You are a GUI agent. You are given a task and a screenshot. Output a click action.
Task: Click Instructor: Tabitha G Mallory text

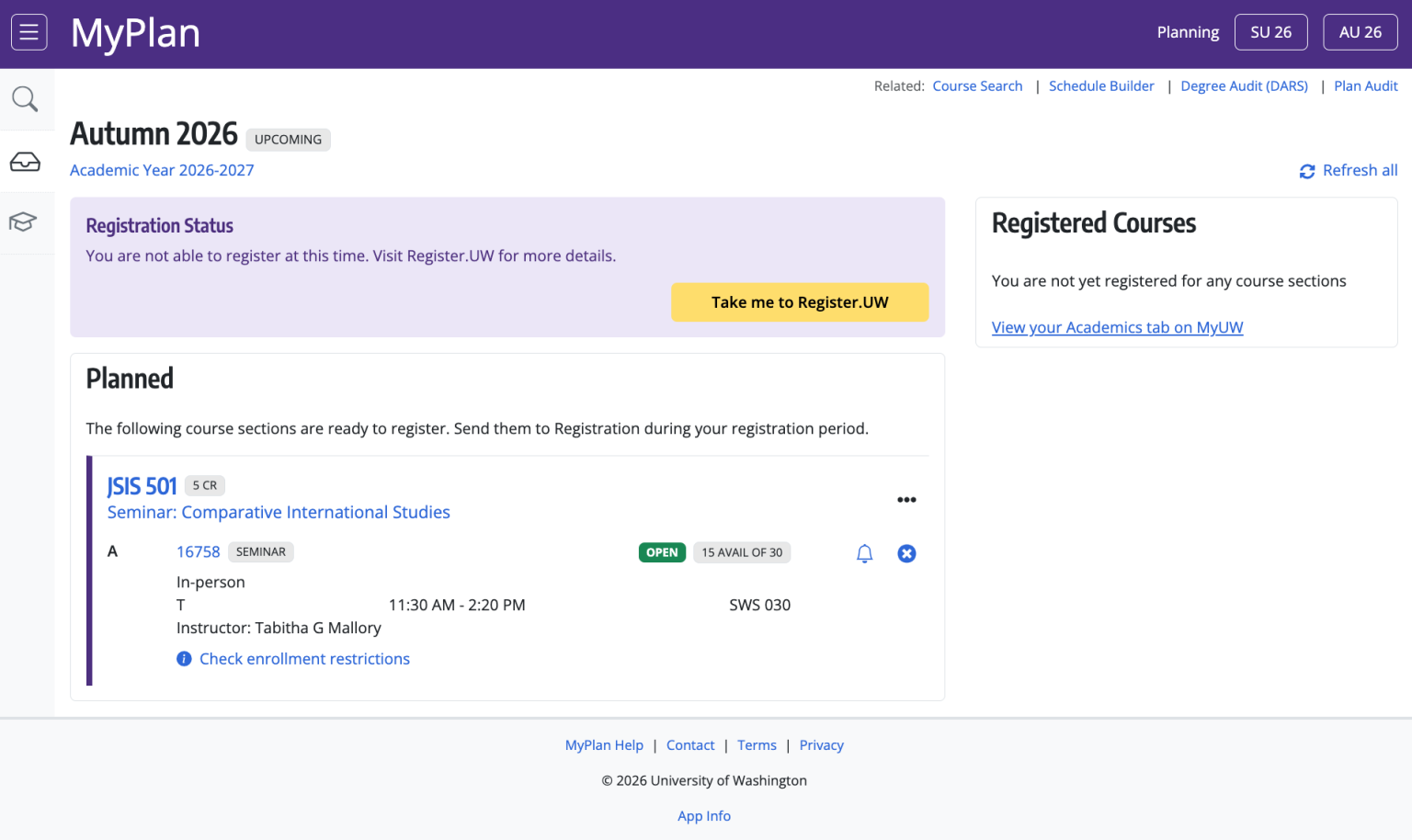279,628
